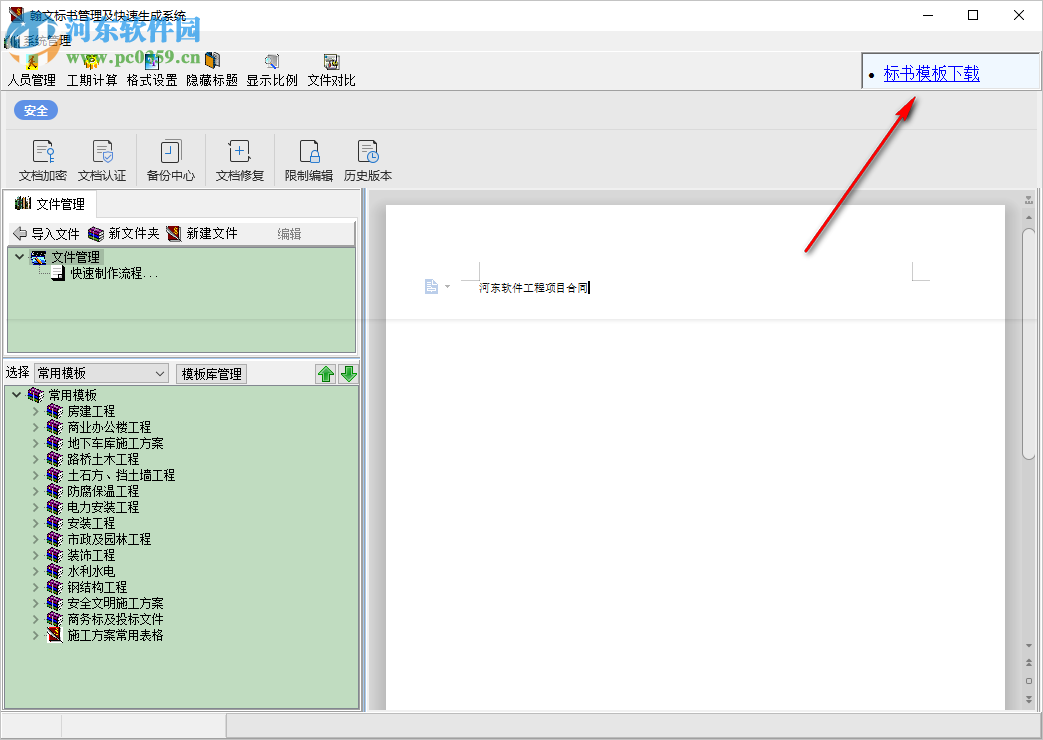Open the 标书模板下载 link

point(931,73)
